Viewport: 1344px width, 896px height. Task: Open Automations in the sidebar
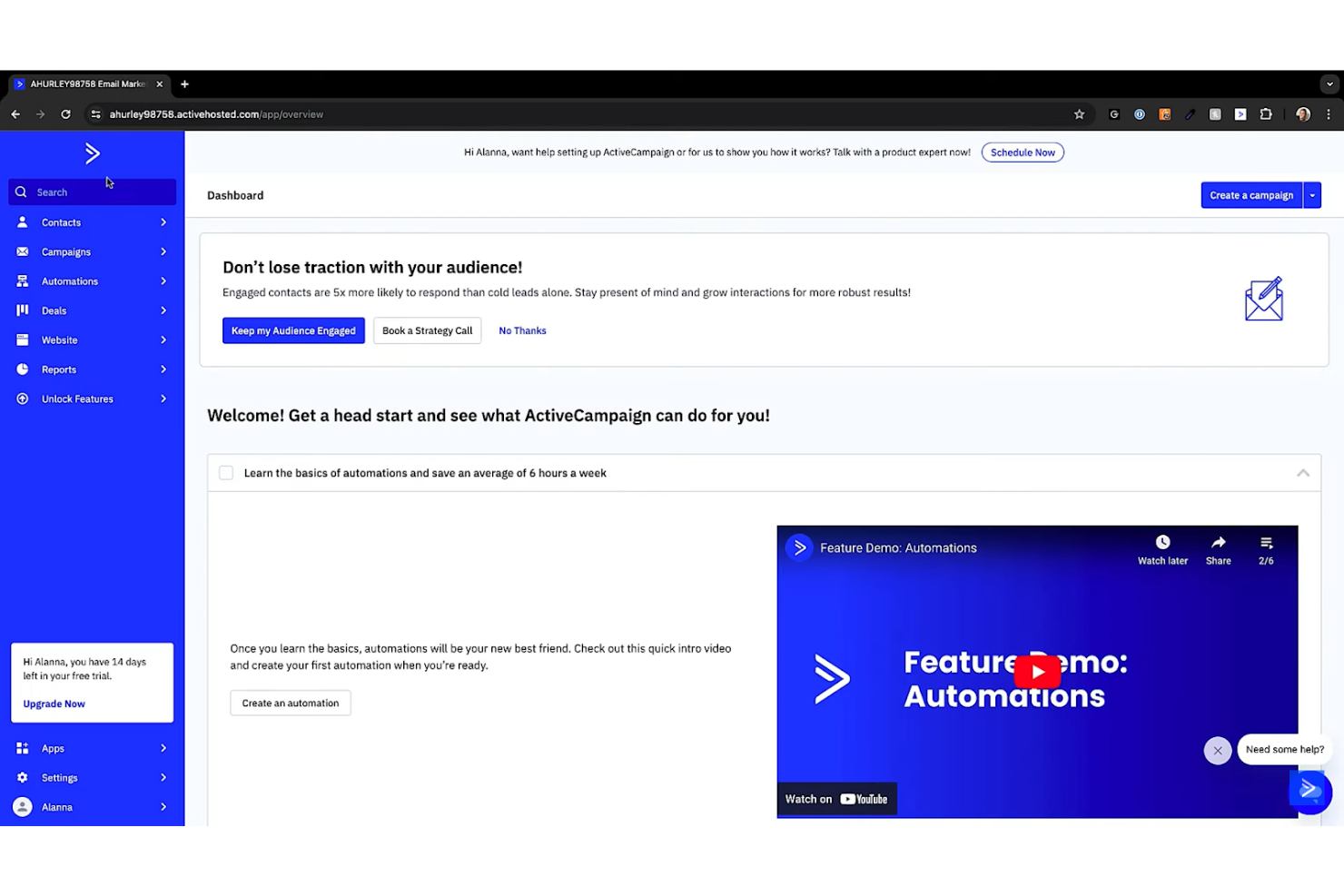[x=92, y=281]
